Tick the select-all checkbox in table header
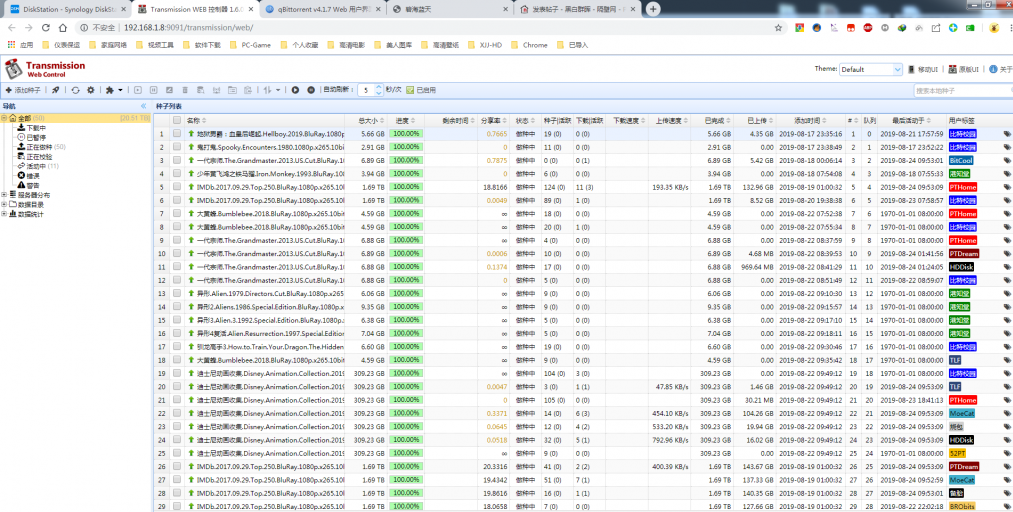Viewport: 1013px width, 512px height. point(177,120)
